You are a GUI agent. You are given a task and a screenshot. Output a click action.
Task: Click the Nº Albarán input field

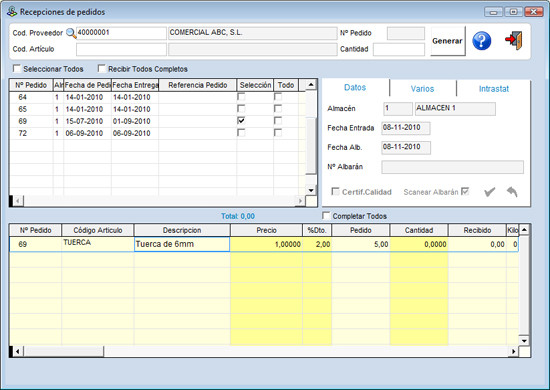pyautogui.click(x=452, y=167)
